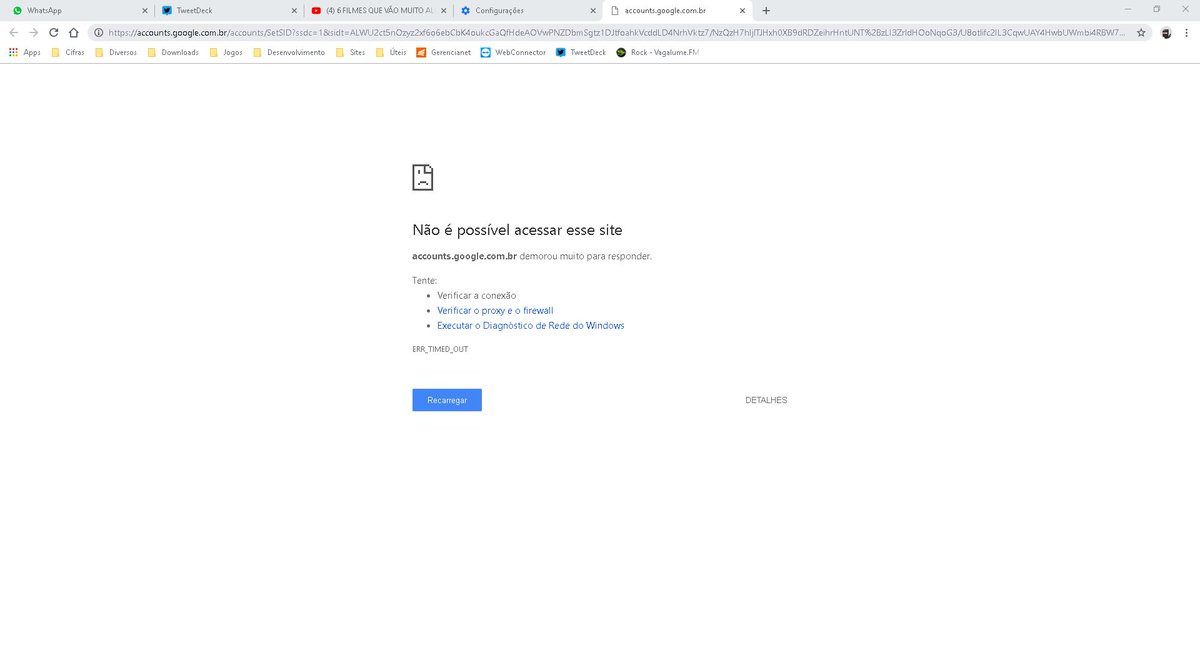Restore down the Chrome window
Screen dimensions: 1200x650
(x=1157, y=9)
